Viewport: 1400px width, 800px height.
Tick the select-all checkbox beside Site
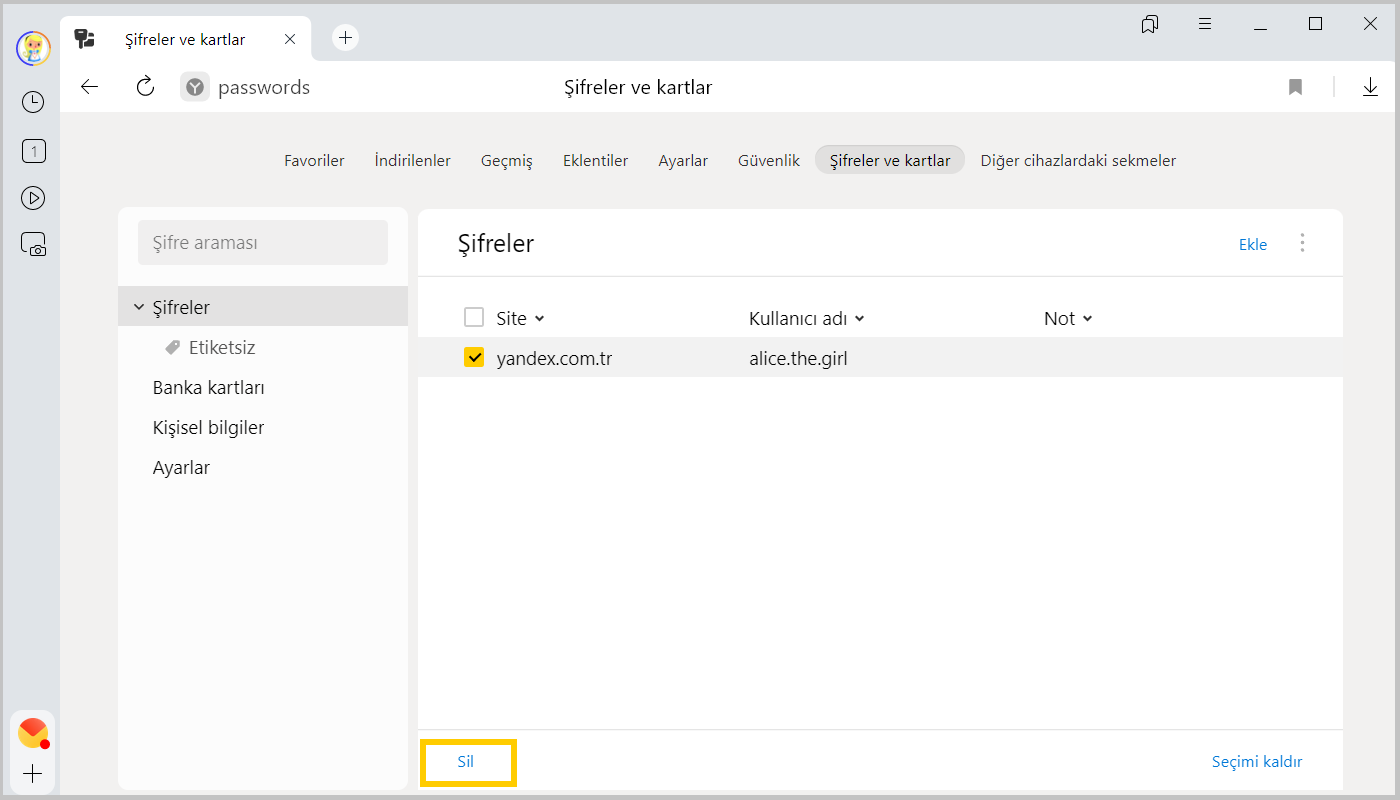[474, 318]
